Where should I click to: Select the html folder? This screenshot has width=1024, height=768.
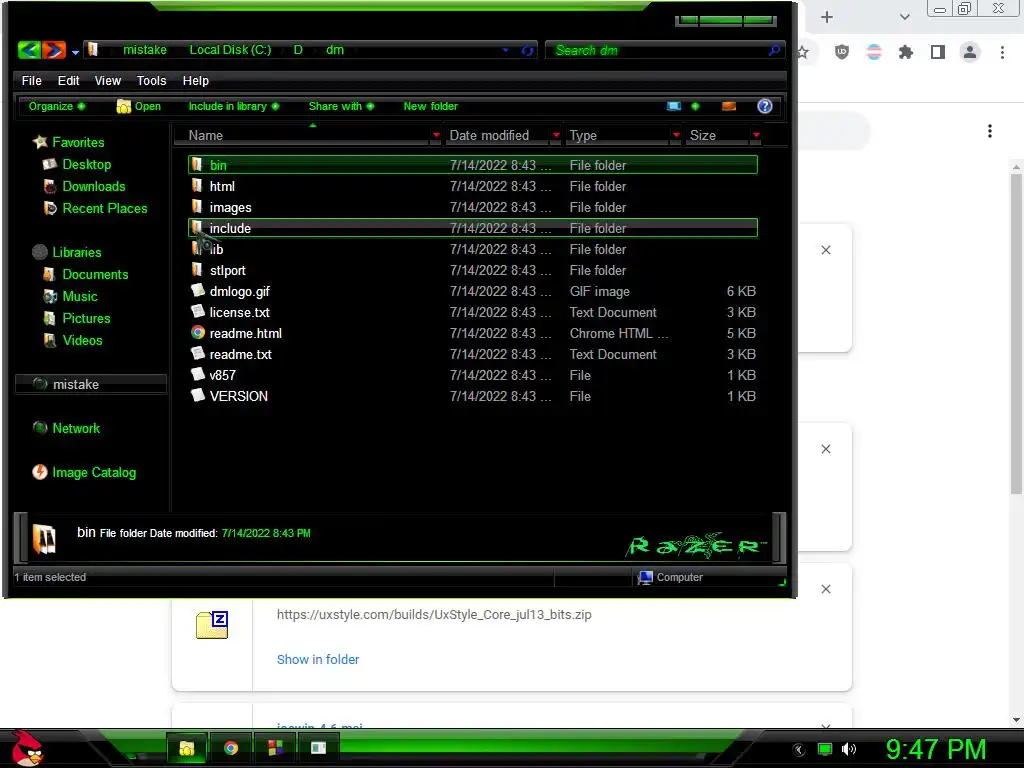tap(473, 186)
